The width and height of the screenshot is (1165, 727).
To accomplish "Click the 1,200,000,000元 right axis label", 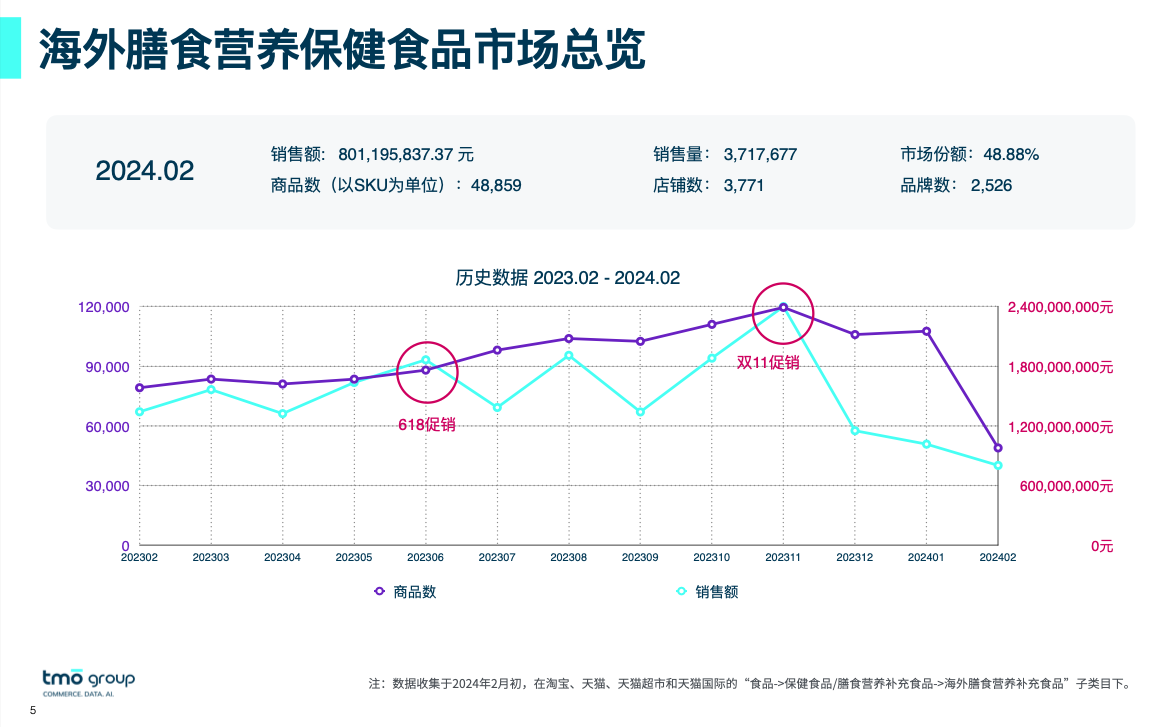I will [x=1060, y=427].
